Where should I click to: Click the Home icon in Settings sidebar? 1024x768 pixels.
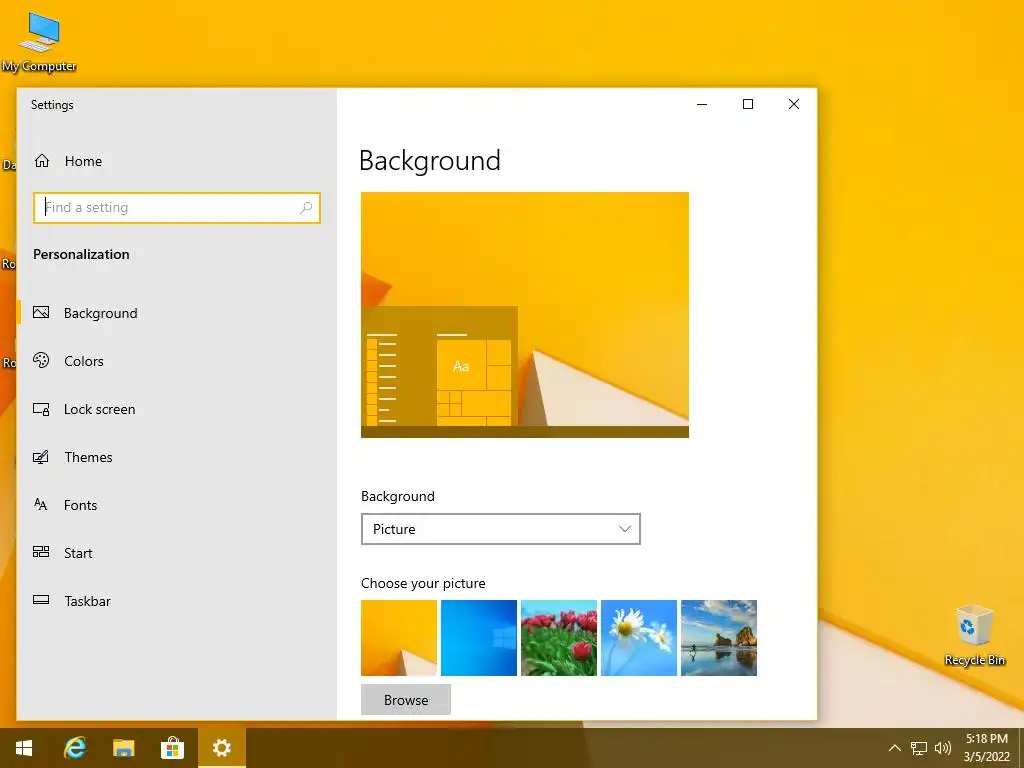click(42, 161)
